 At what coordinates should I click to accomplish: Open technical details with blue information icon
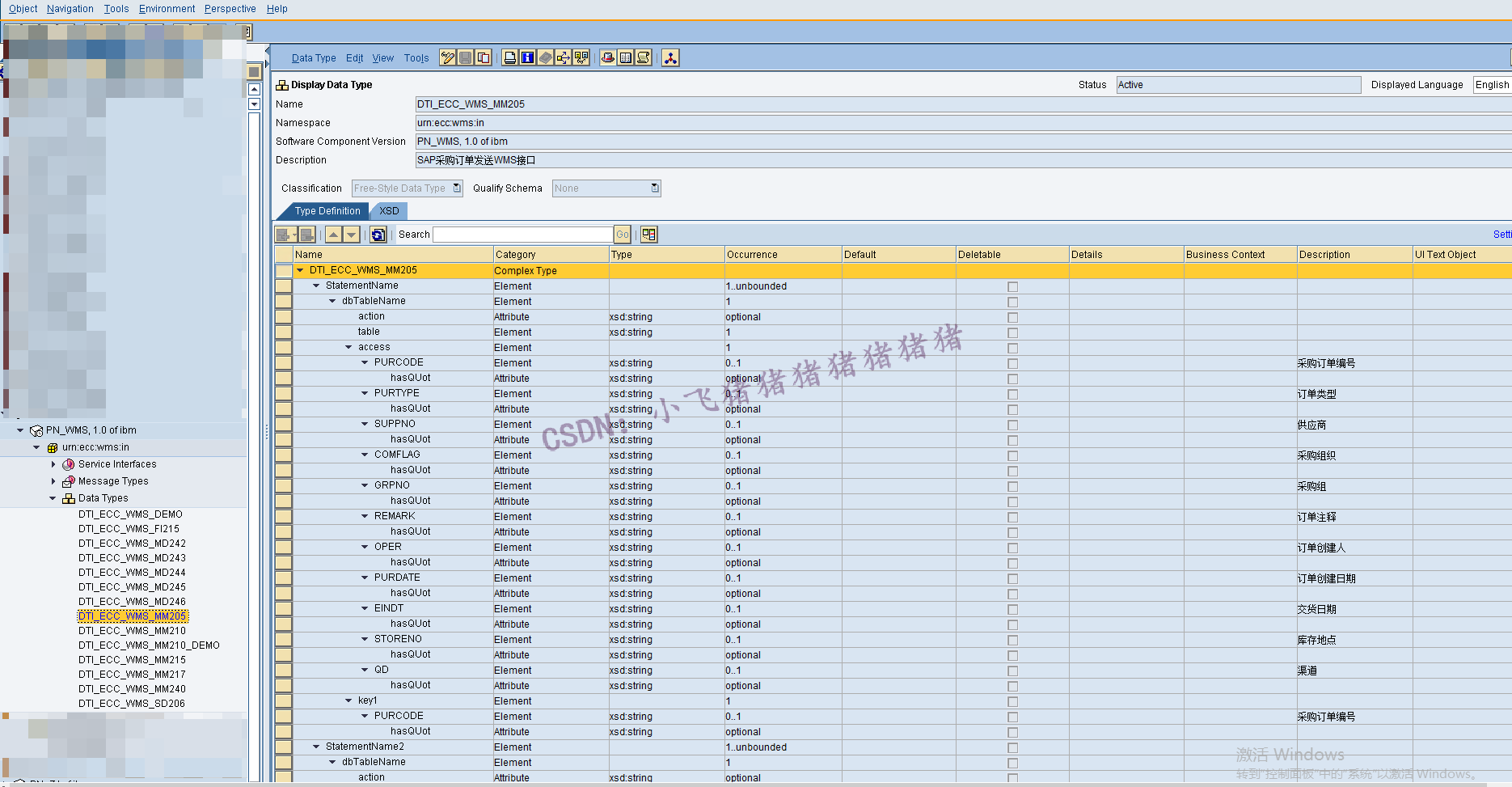pos(528,57)
